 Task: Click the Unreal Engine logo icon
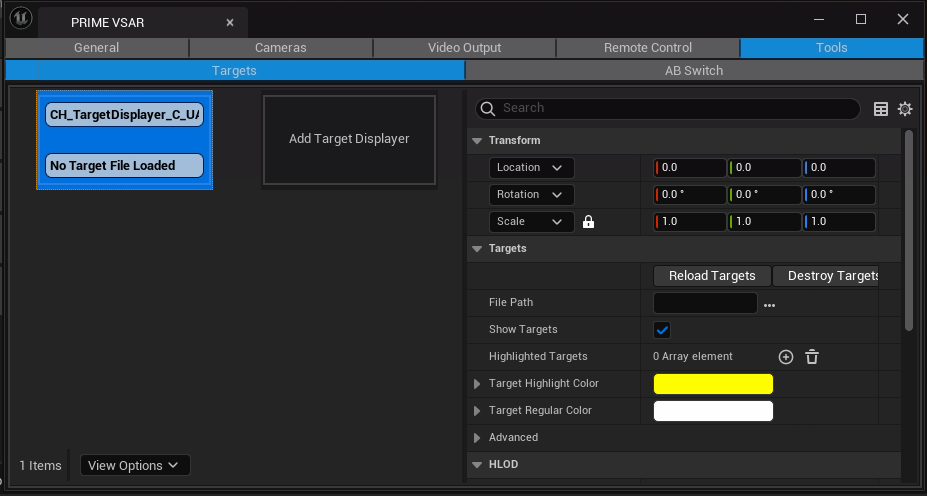pyautogui.click(x=21, y=18)
